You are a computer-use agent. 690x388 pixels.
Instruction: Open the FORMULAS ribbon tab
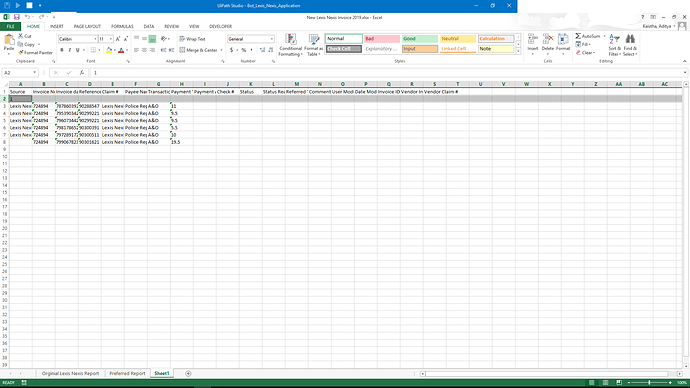tap(122, 26)
